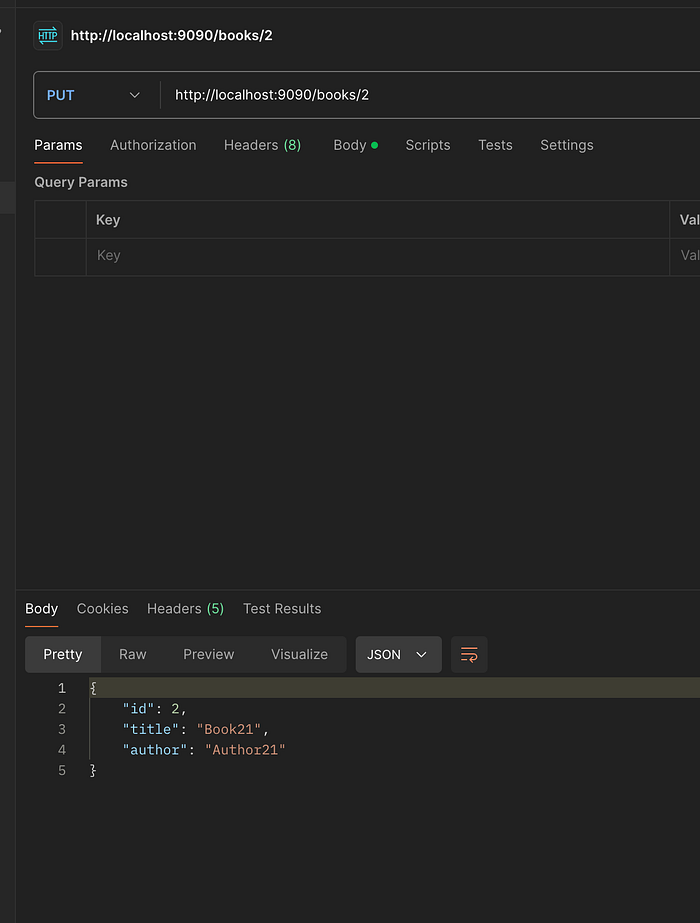Toggle the wrap lines icon in response

(469, 654)
